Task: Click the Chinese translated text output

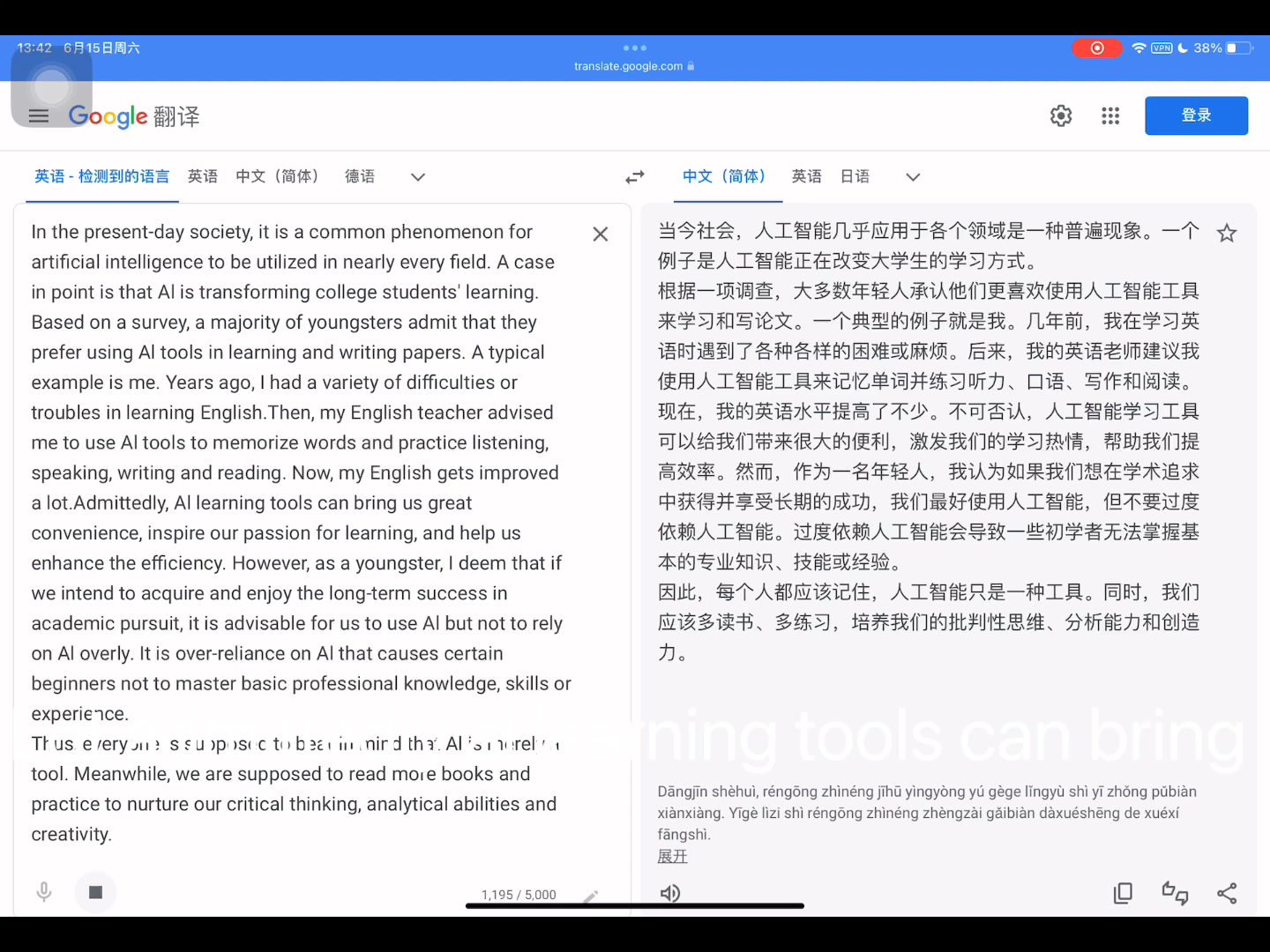Action: [x=929, y=441]
